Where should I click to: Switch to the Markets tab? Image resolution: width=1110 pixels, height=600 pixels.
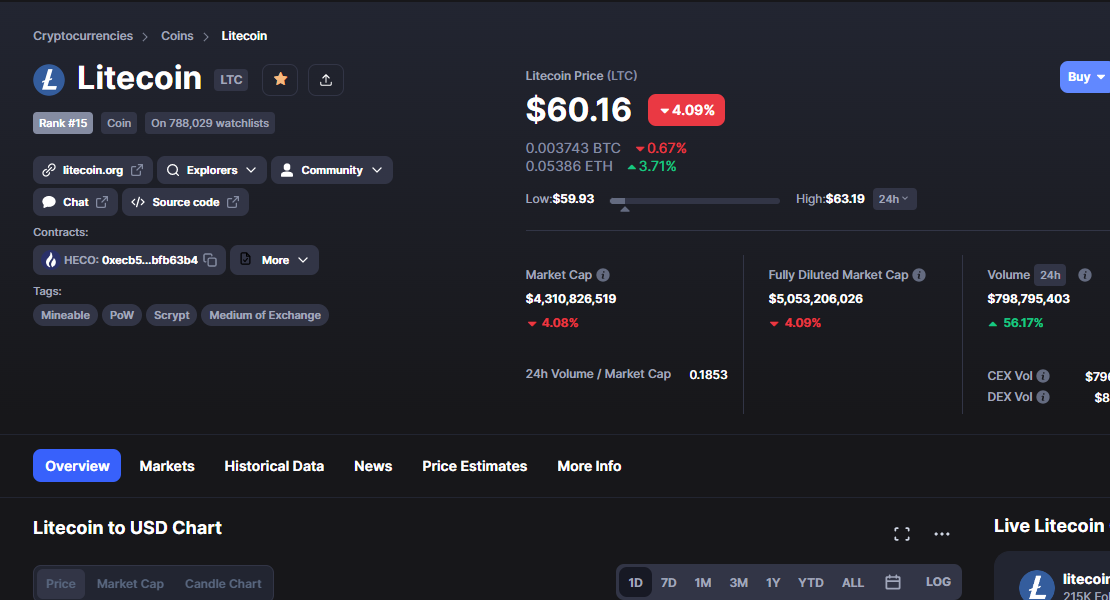(x=167, y=466)
